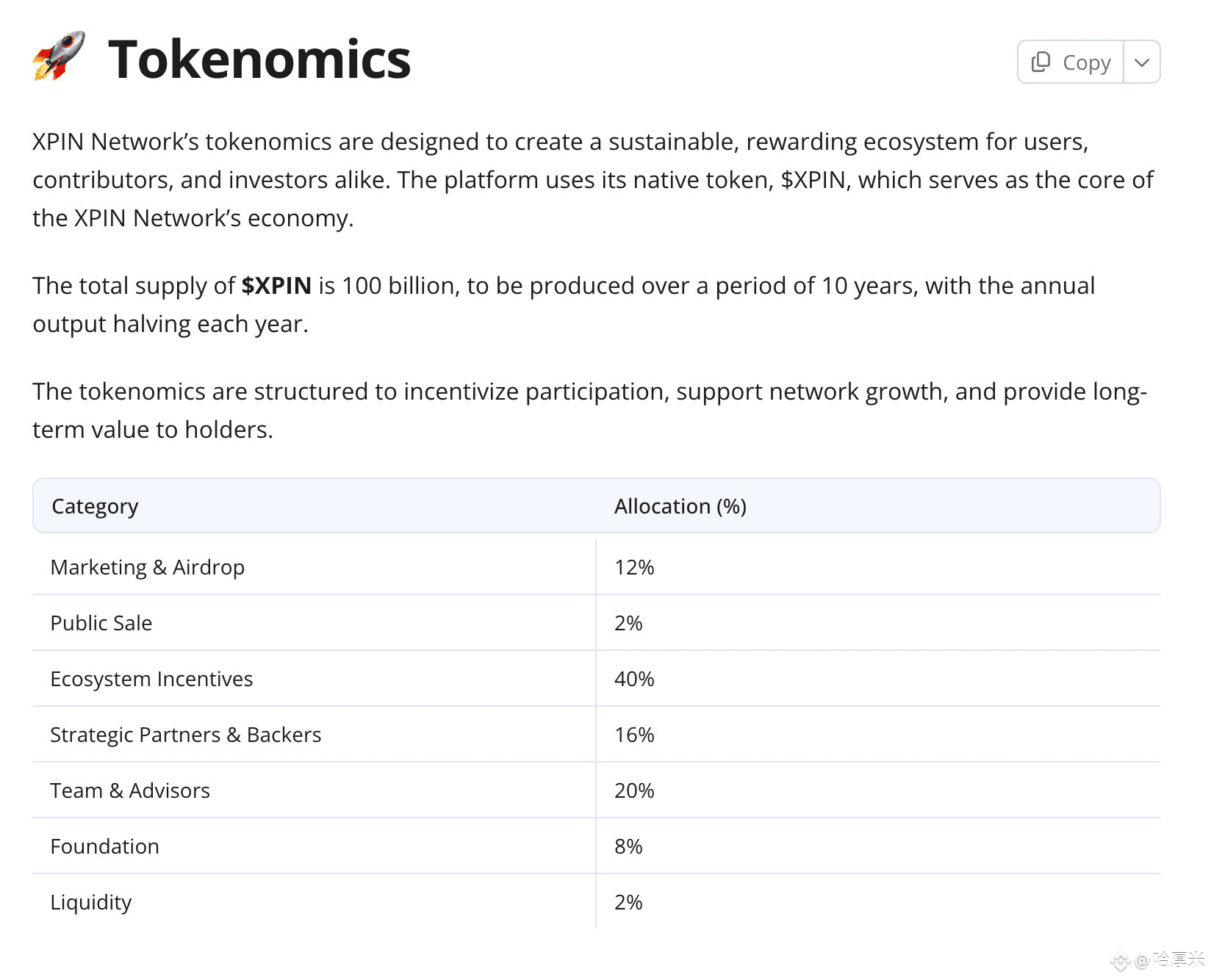Select the Category column header
The image size is (1211, 980).
coord(95,506)
